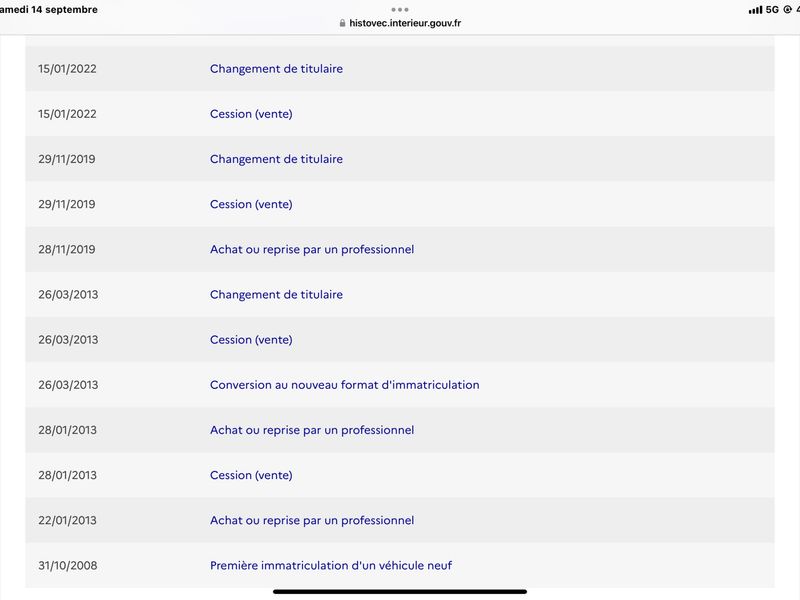
Task: Select 22/01/2013 Achat ou reprise par un professionnel
Action: click(400, 520)
